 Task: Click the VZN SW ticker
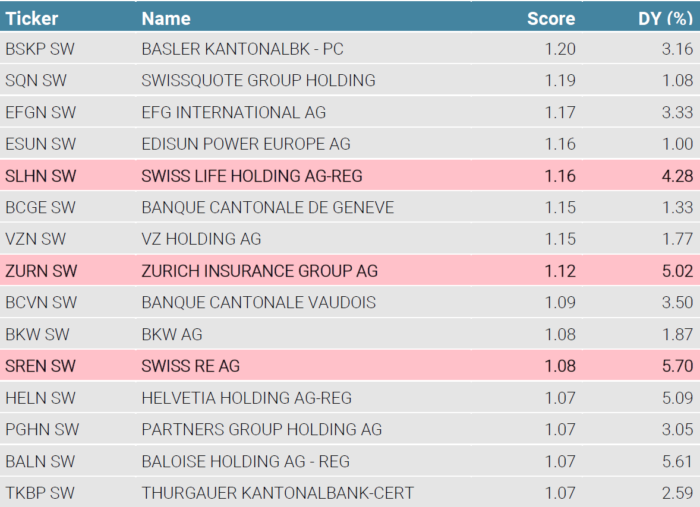pos(36,239)
